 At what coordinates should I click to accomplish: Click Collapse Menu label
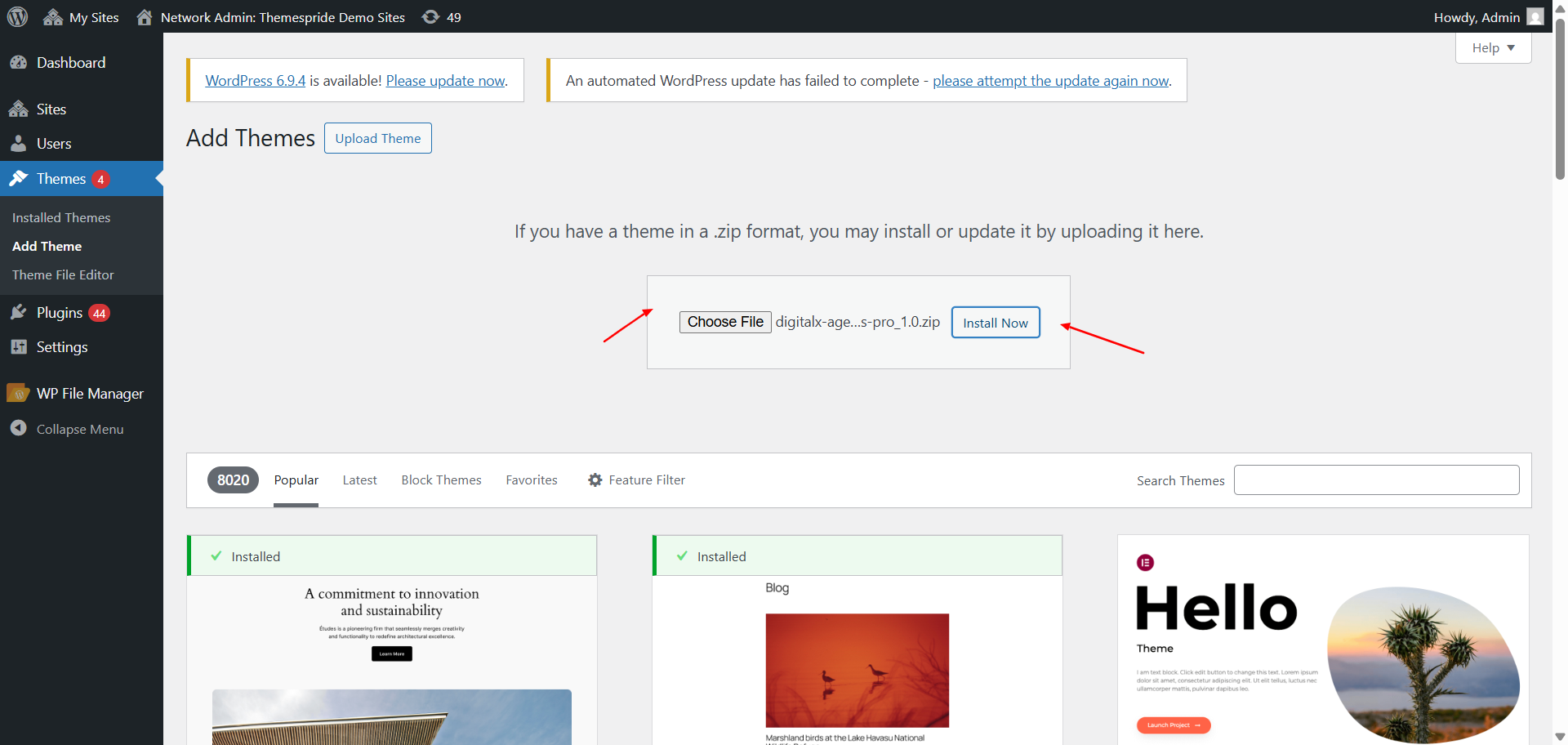click(x=80, y=429)
